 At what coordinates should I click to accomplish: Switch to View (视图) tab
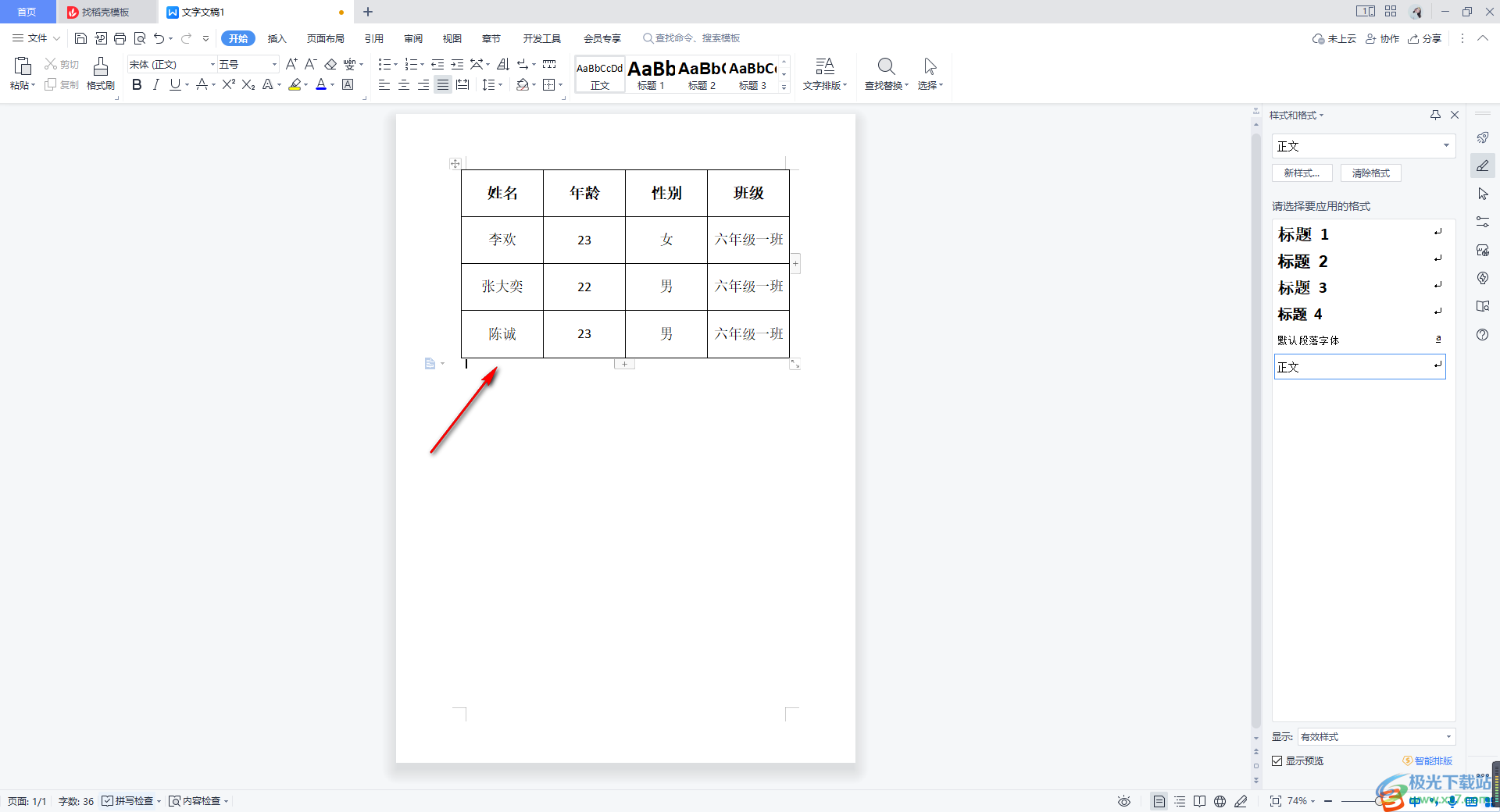452,38
